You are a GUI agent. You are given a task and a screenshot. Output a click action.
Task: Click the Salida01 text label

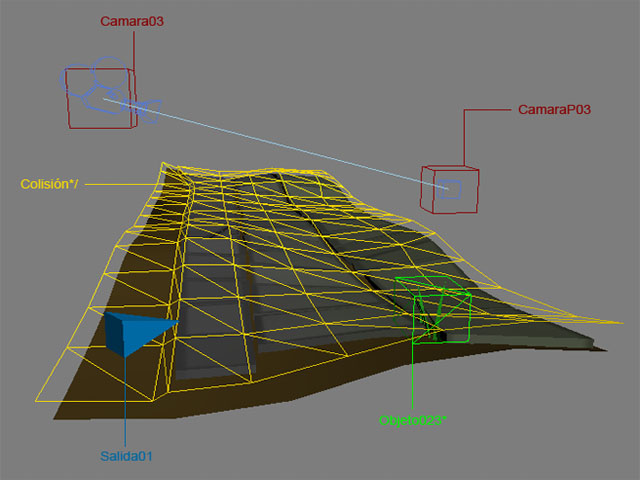(126, 456)
